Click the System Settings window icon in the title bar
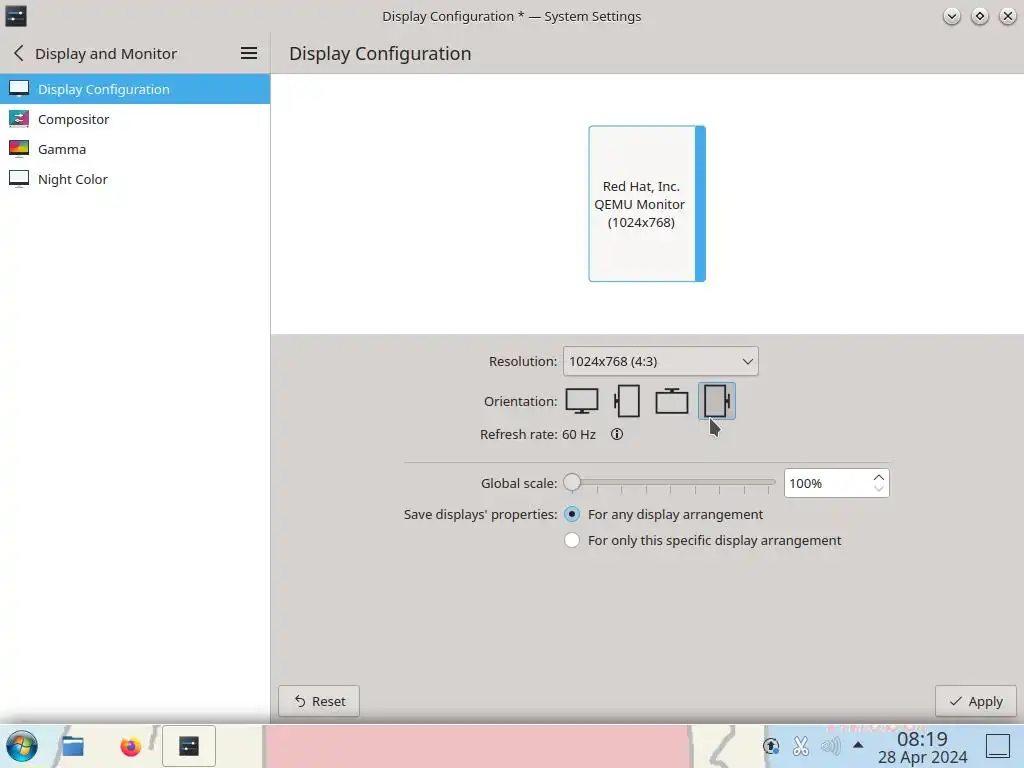Screen dimensions: 1024x768 (16, 16)
